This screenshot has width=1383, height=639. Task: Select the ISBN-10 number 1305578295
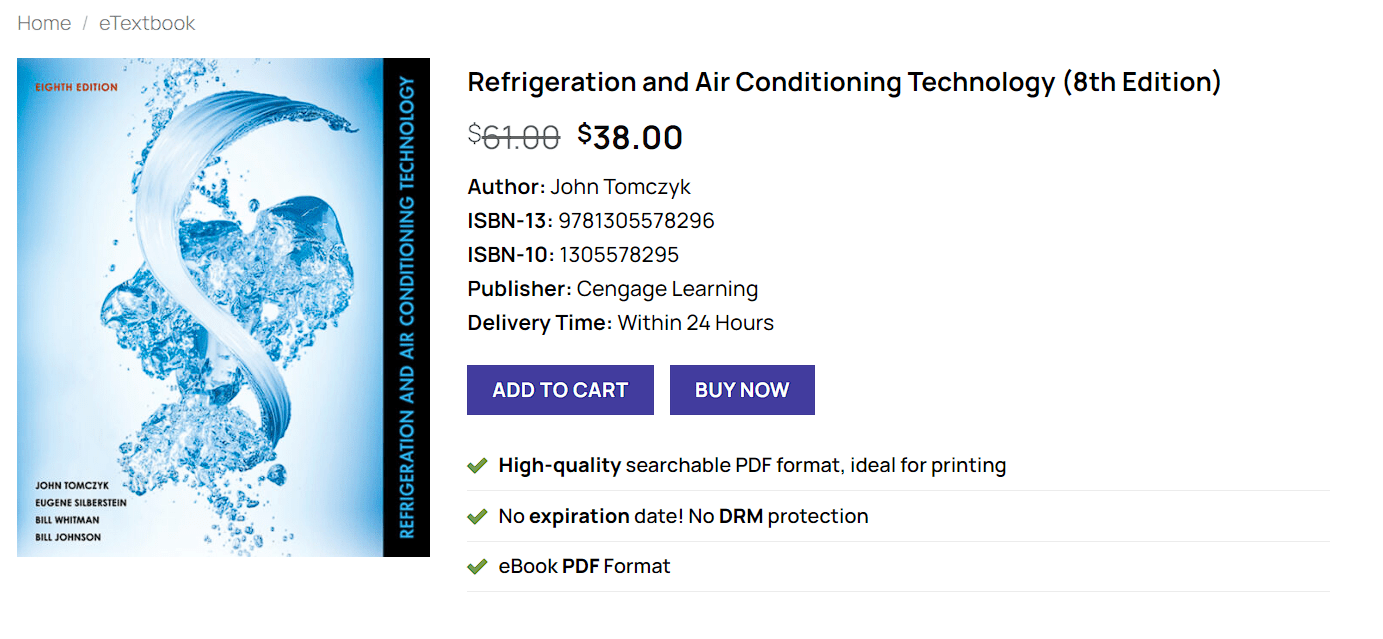[x=620, y=254]
